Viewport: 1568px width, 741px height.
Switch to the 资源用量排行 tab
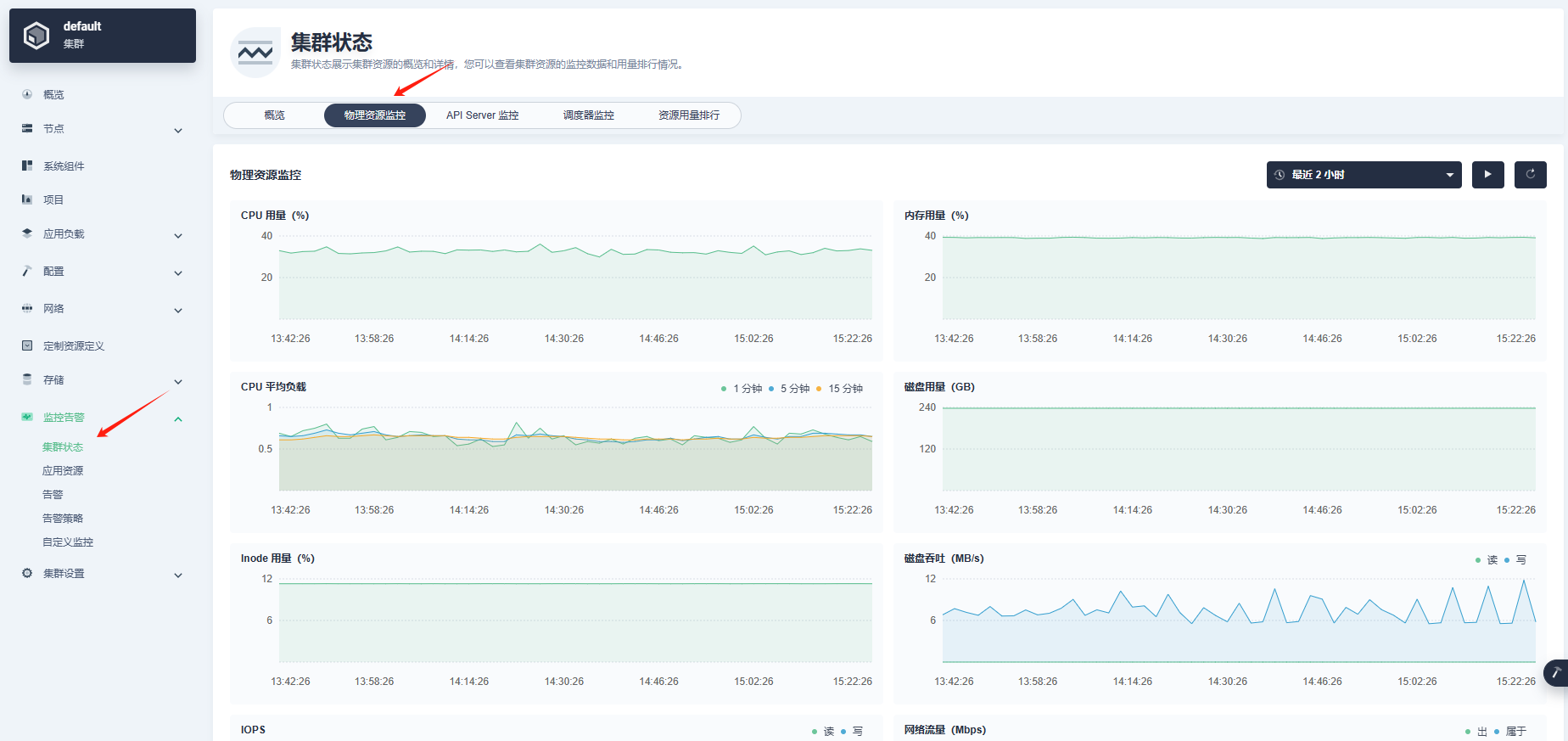pos(689,115)
